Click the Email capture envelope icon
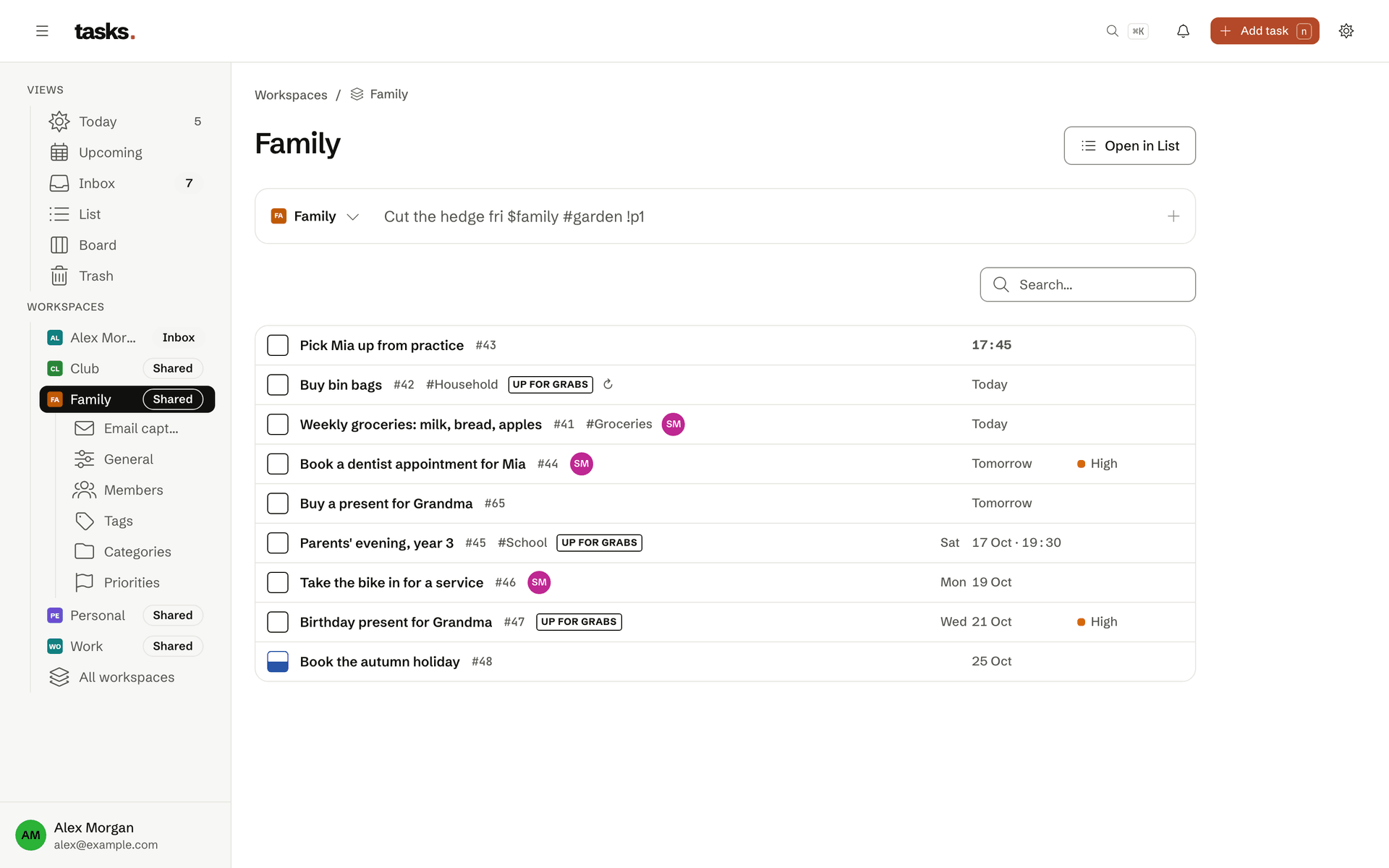 pyautogui.click(x=84, y=428)
